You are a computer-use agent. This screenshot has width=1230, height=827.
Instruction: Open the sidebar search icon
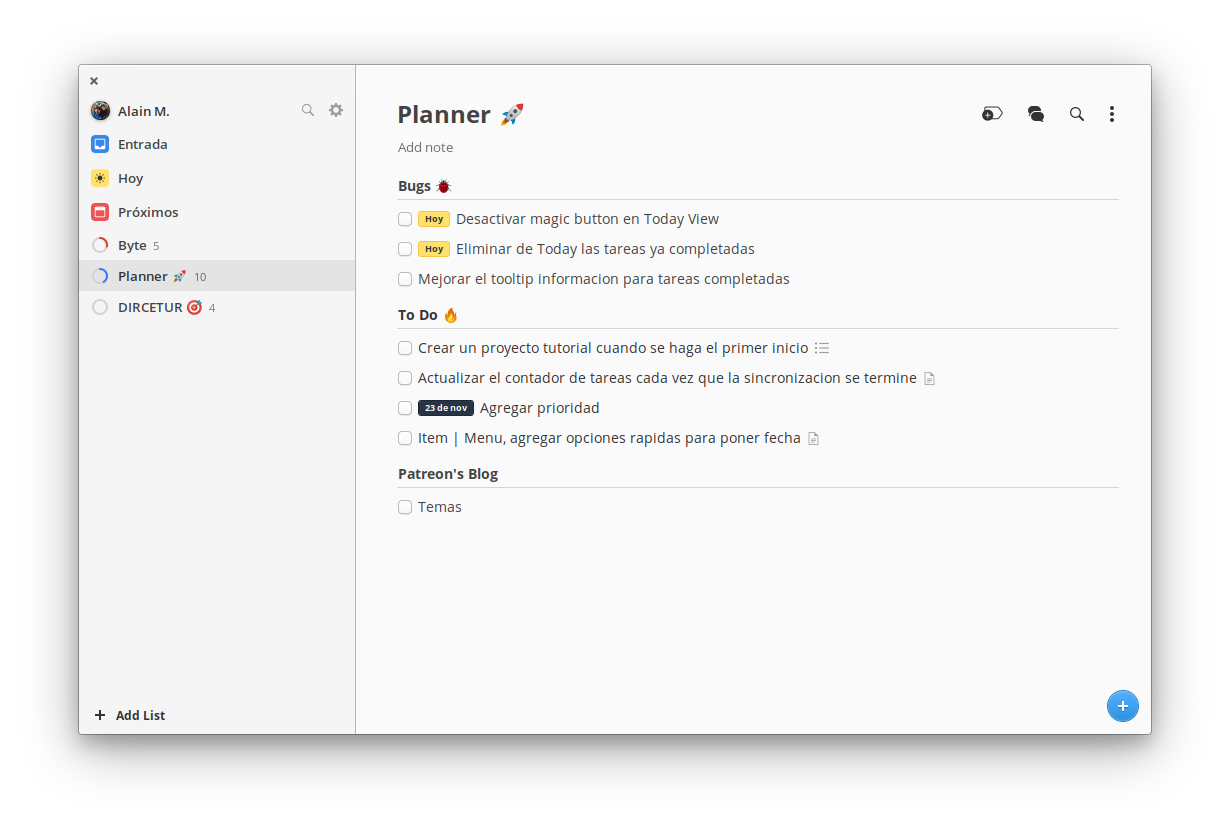click(x=308, y=110)
